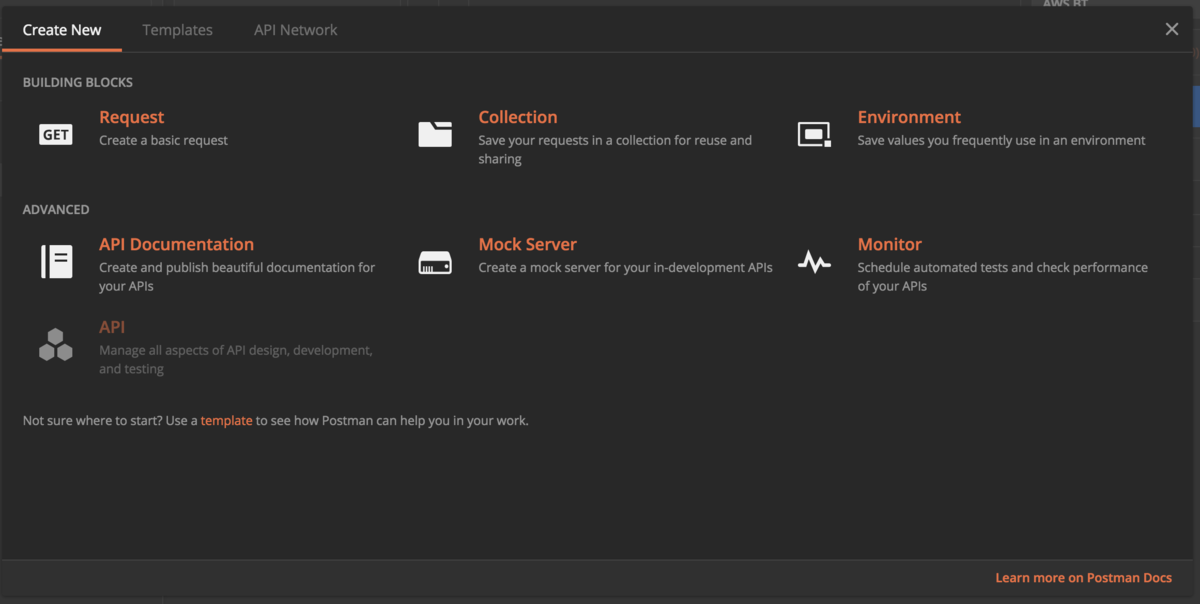The height and width of the screenshot is (604, 1200).
Task: Click 'Create a basic request' description
Action: click(163, 140)
